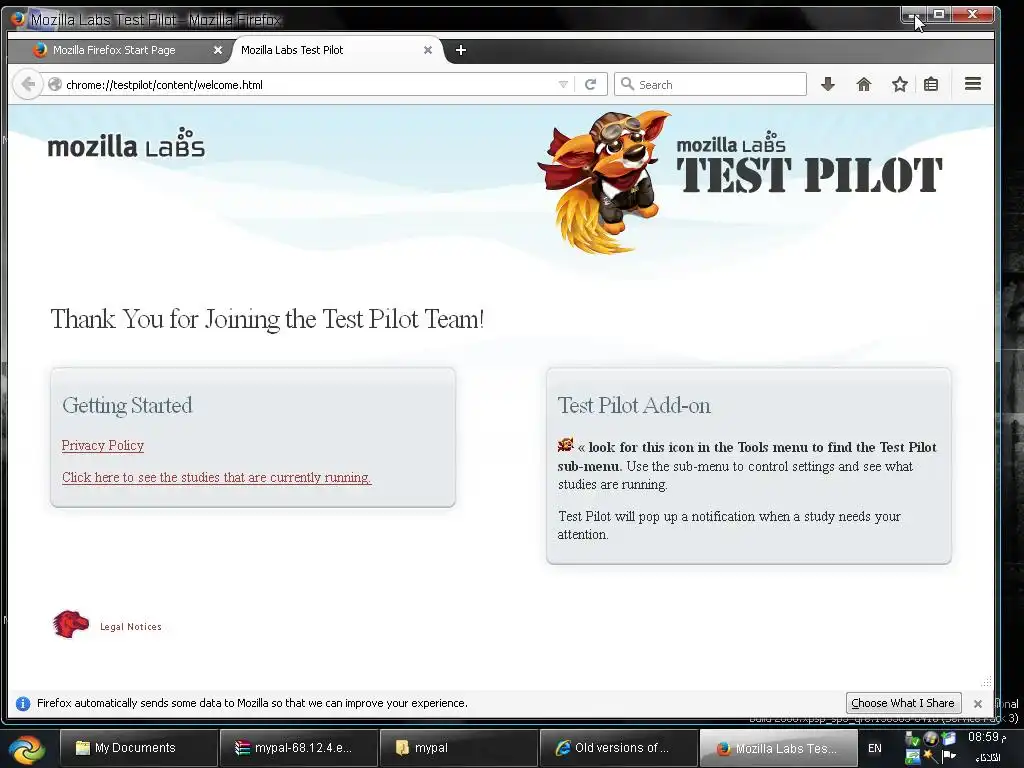The width and height of the screenshot is (1024, 768).
Task: Open the mypal folder taskbar item
Action: tap(459, 748)
